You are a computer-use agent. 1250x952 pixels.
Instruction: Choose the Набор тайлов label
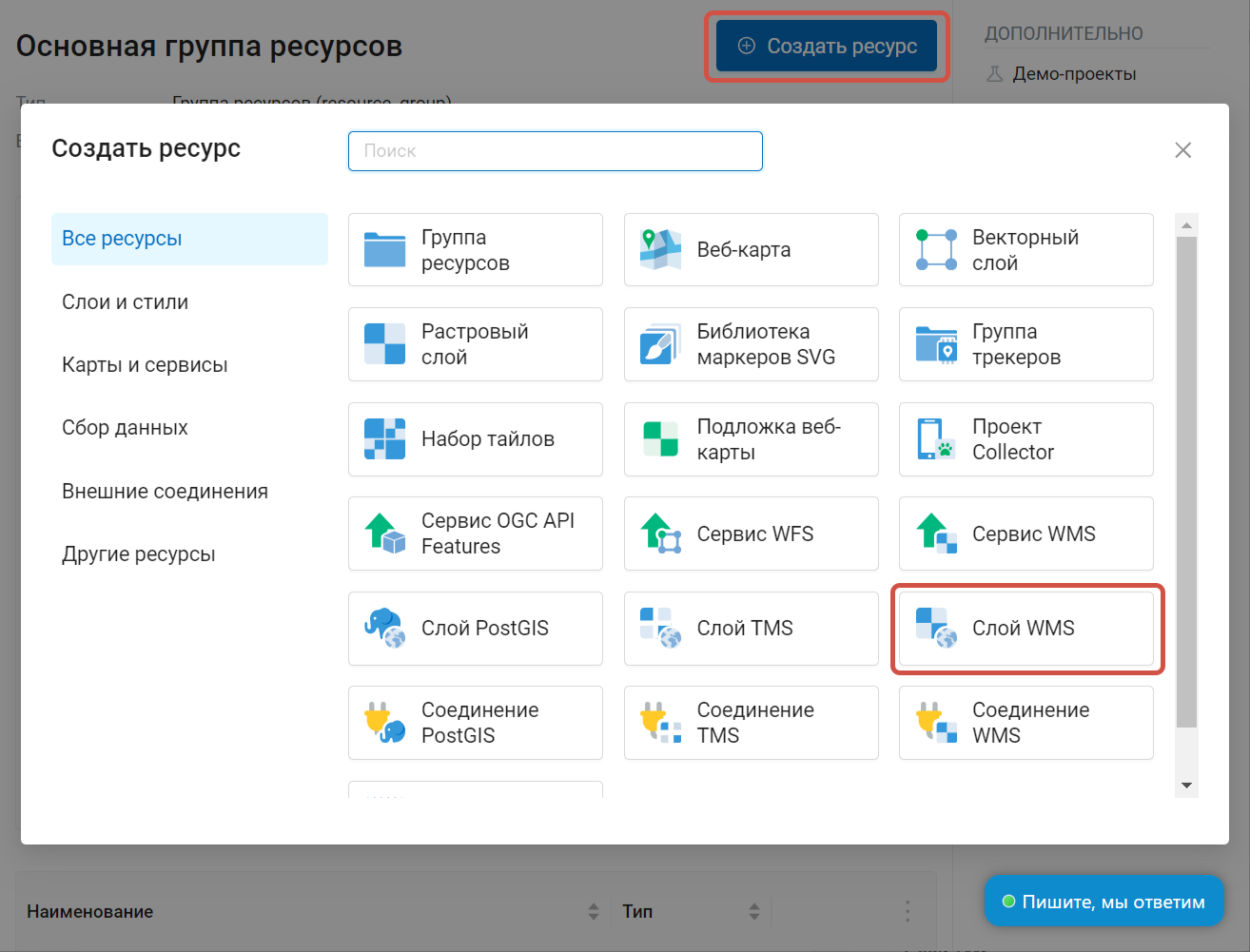click(488, 438)
